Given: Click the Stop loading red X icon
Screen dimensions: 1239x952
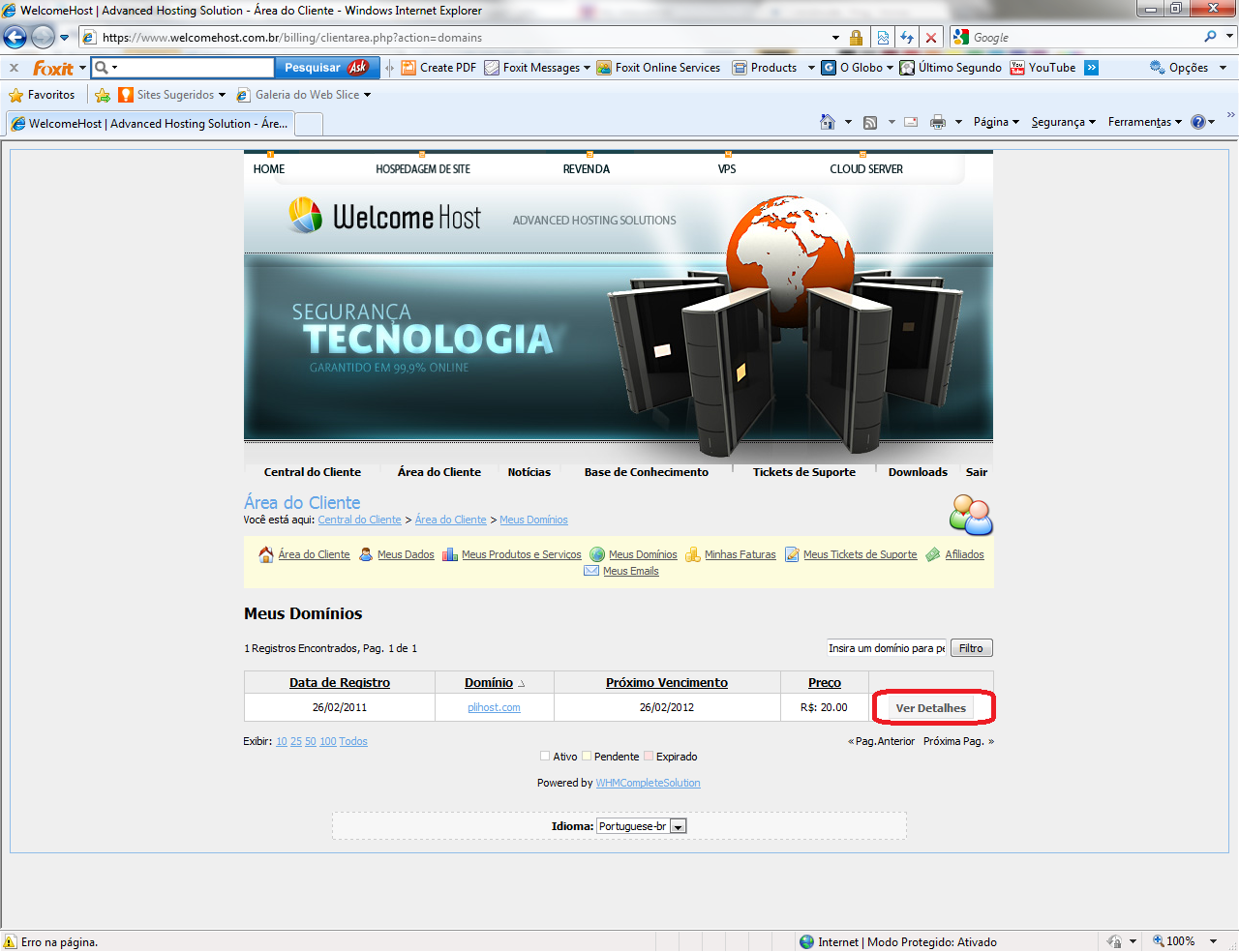Looking at the screenshot, I should pos(930,38).
